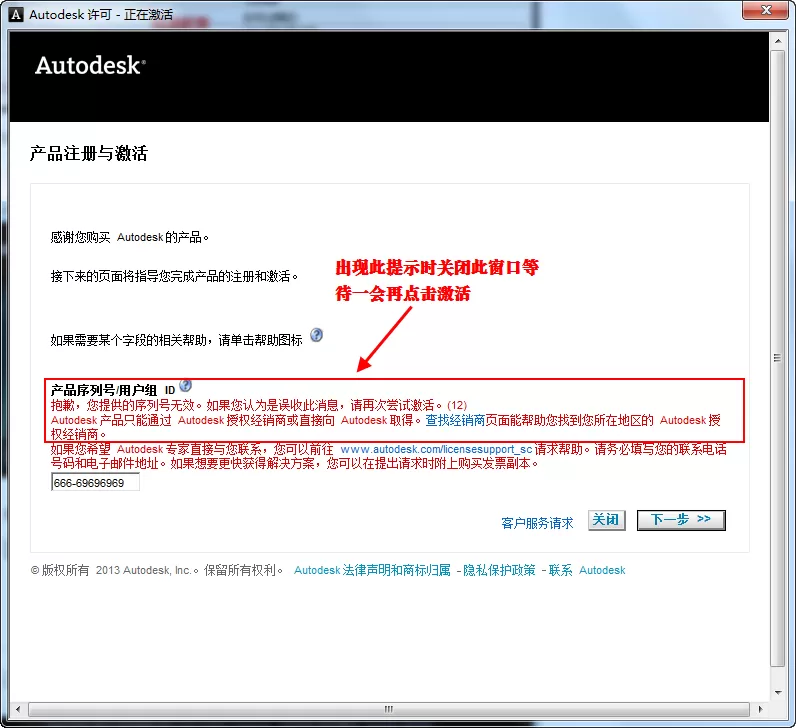
Task: Close the Autodesk licensing window
Action: pyautogui.click(x=766, y=10)
